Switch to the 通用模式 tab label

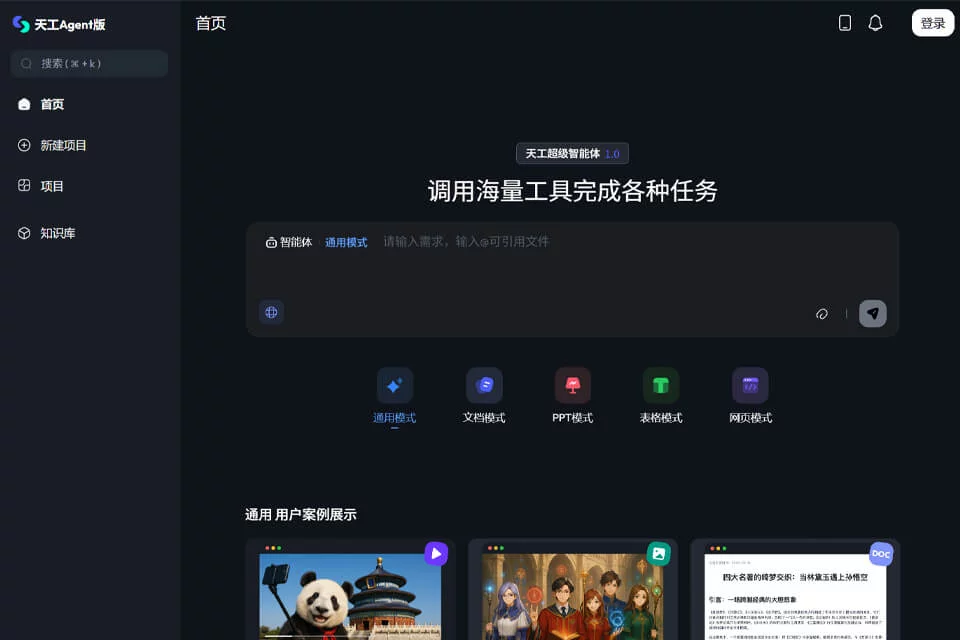click(x=394, y=418)
